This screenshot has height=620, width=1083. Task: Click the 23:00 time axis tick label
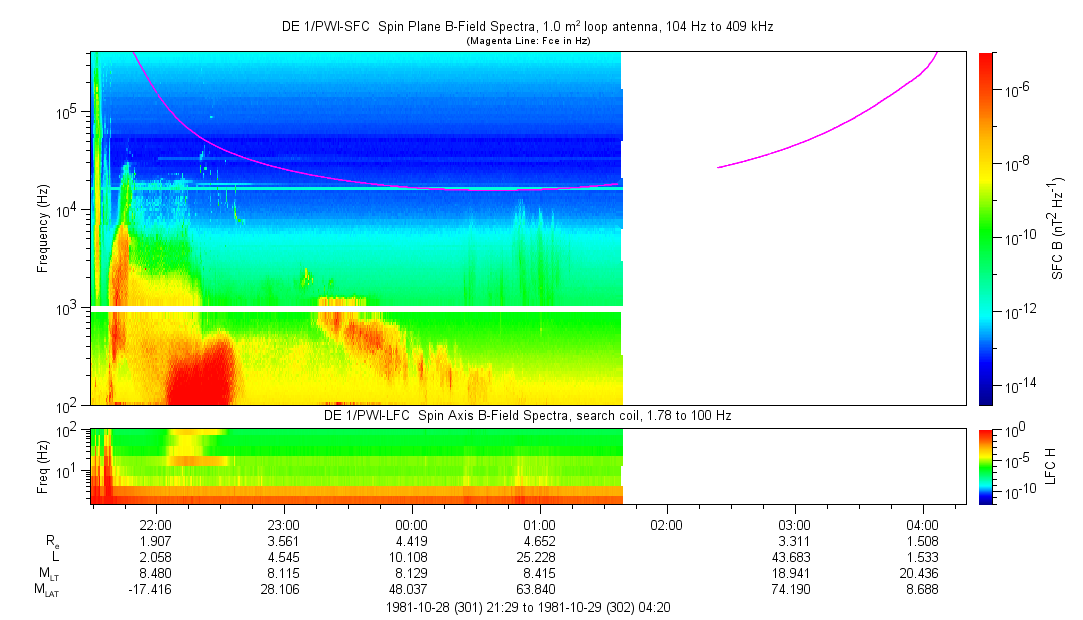coord(284,524)
